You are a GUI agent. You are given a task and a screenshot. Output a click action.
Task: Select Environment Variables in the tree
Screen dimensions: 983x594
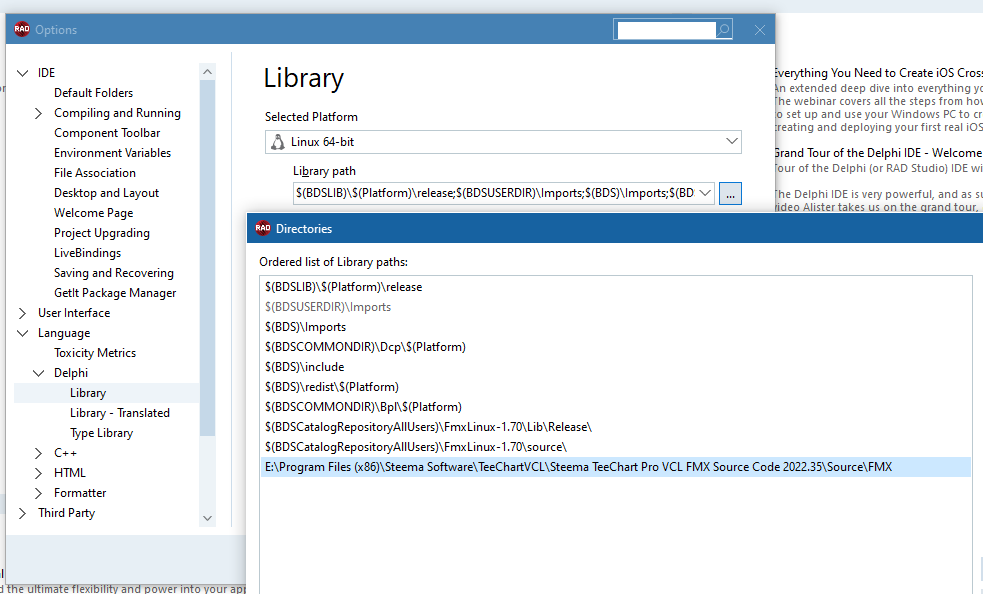pyautogui.click(x=112, y=153)
